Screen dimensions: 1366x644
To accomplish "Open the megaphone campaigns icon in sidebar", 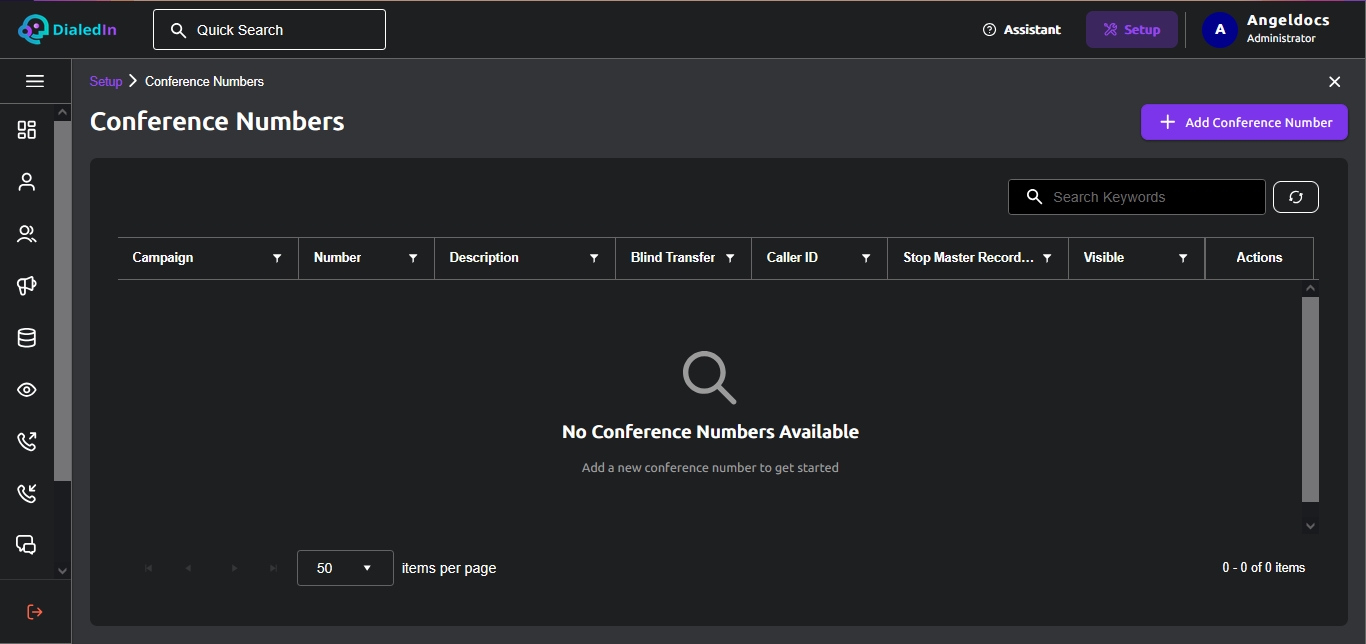I will [27, 286].
